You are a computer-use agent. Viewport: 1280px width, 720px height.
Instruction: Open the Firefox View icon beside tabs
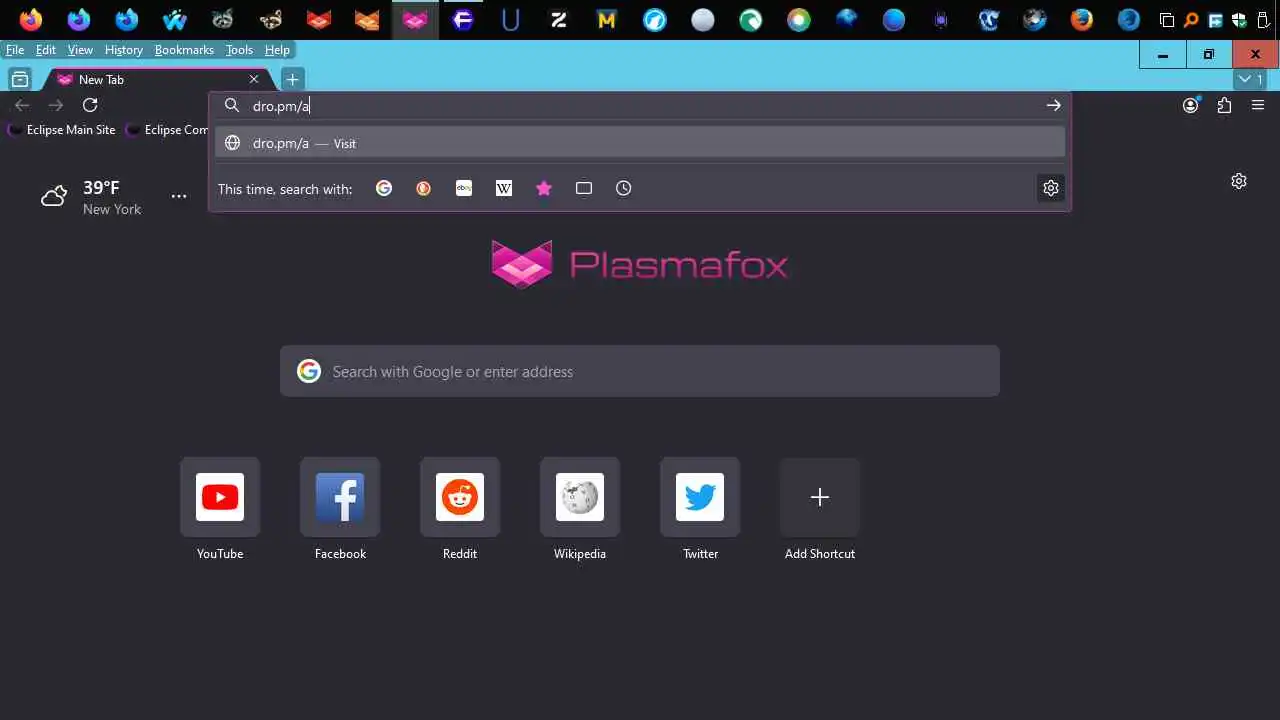[20, 79]
